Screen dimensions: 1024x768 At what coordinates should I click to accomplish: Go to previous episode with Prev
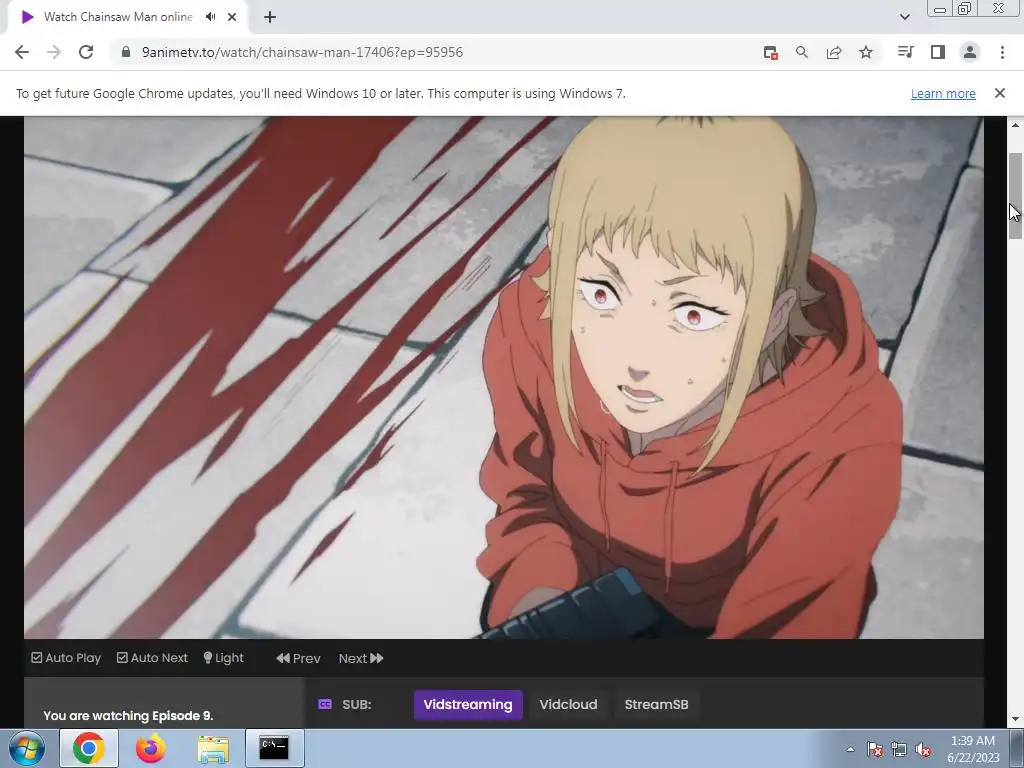pyautogui.click(x=298, y=658)
